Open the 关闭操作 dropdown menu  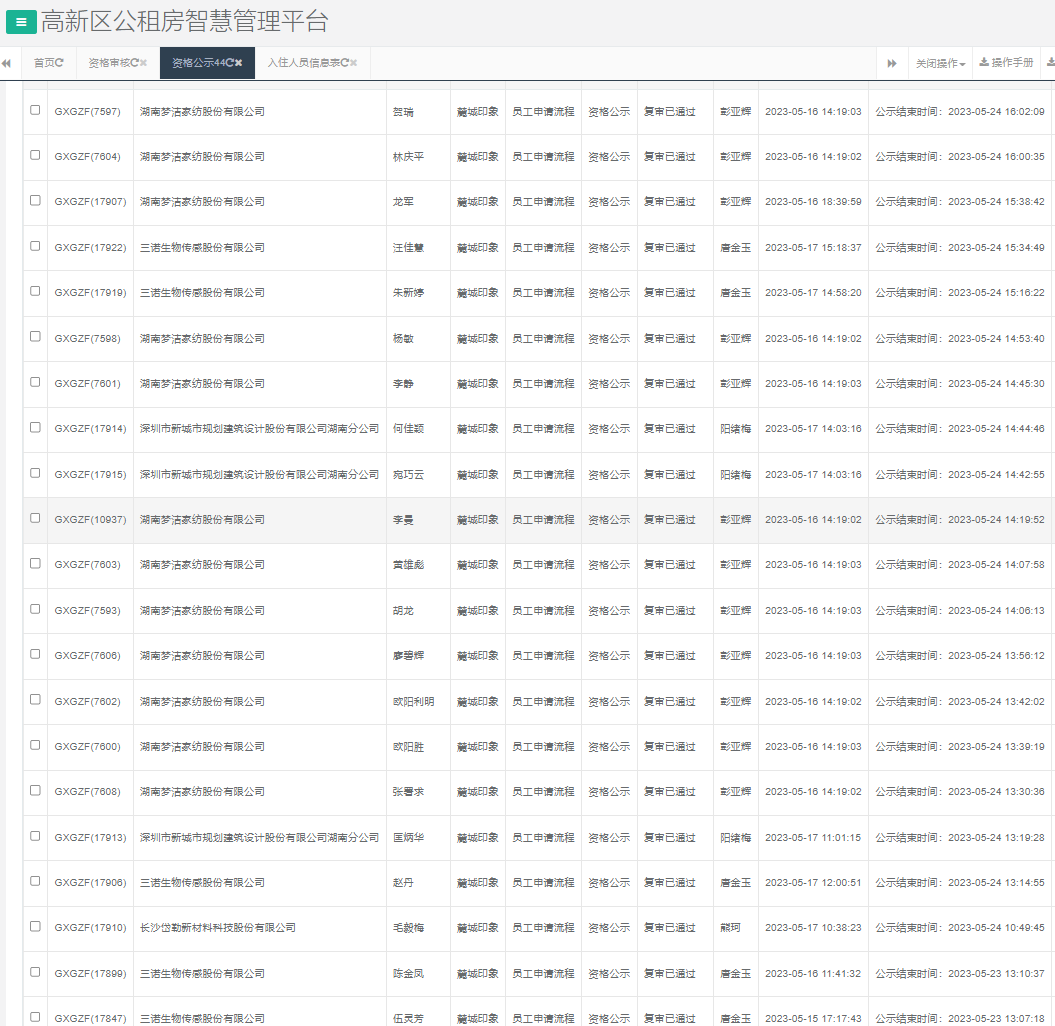(940, 63)
